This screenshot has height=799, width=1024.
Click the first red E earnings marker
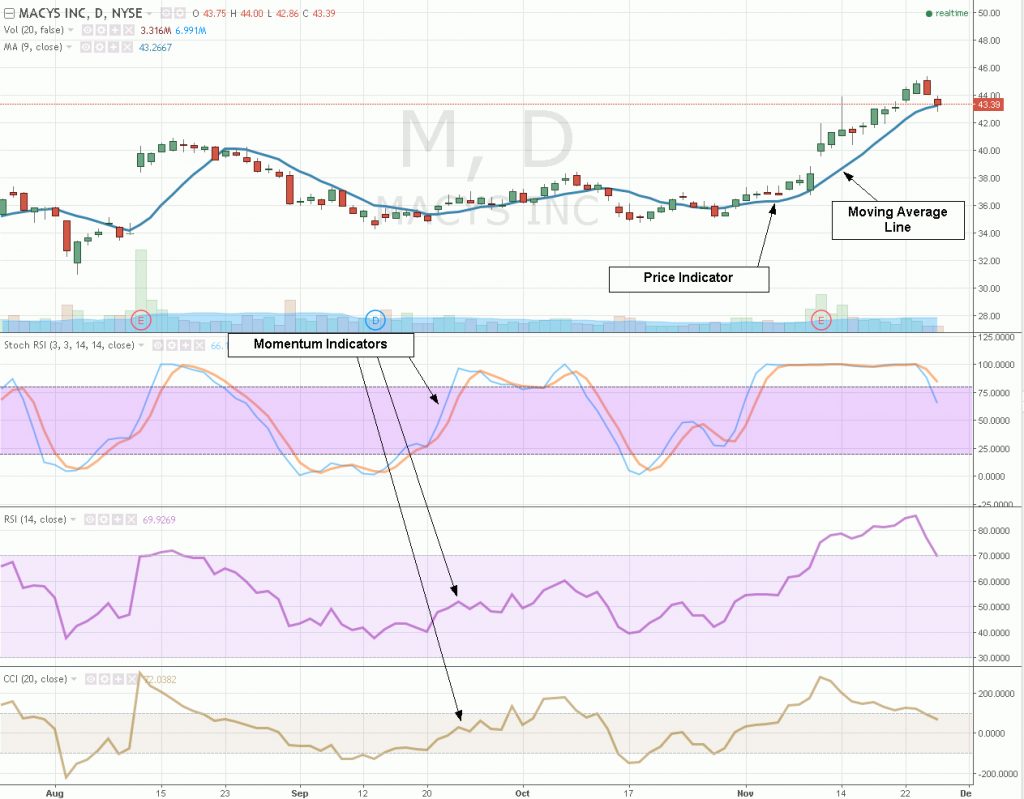141,320
